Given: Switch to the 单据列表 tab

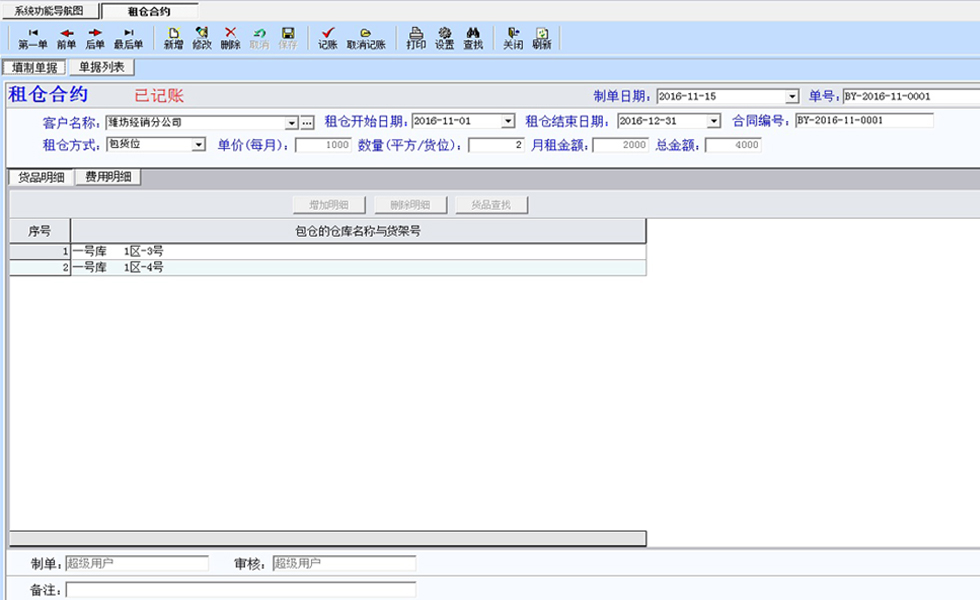Looking at the screenshot, I should coord(101,67).
